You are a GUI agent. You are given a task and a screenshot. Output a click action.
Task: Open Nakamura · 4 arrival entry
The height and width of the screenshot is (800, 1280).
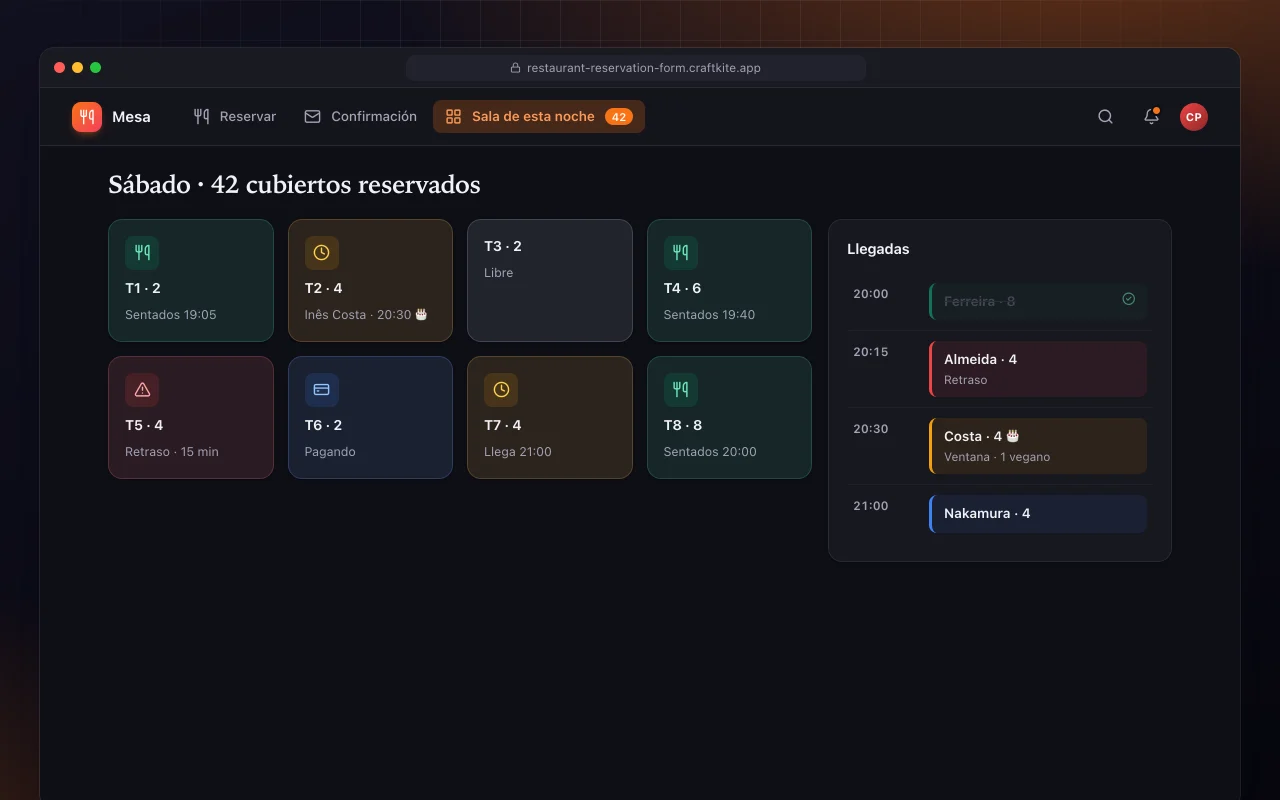point(1038,514)
